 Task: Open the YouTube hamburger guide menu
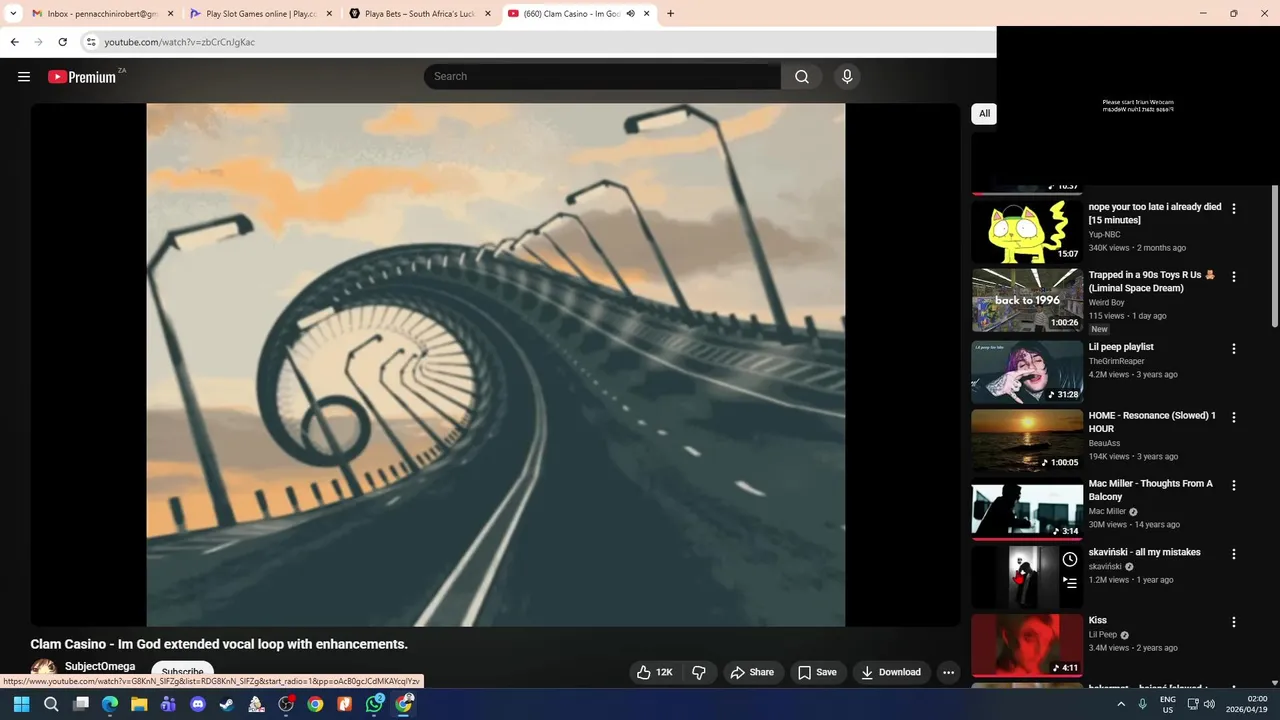[x=24, y=77]
